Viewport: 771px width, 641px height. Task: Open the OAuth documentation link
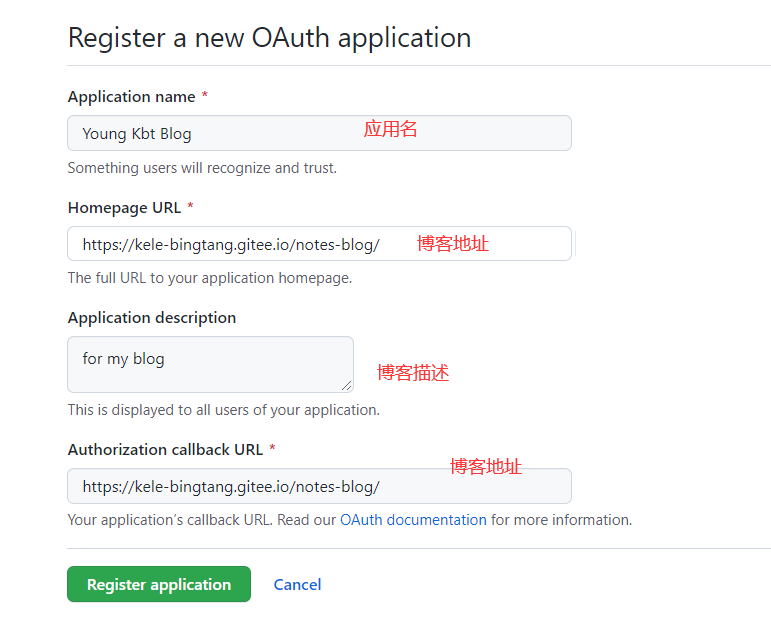pyautogui.click(x=413, y=520)
